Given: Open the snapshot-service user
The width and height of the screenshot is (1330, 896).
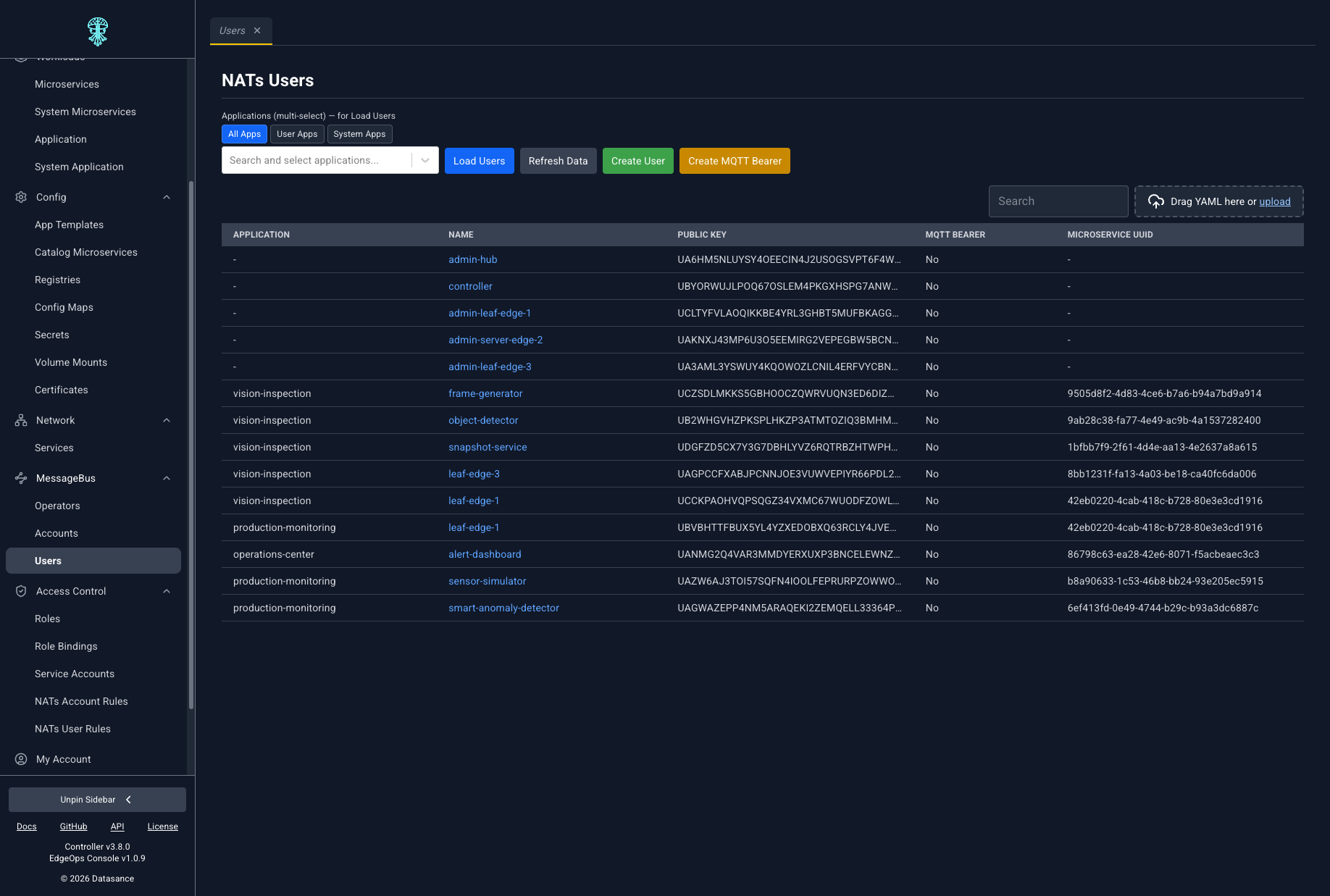Looking at the screenshot, I should click(x=488, y=447).
